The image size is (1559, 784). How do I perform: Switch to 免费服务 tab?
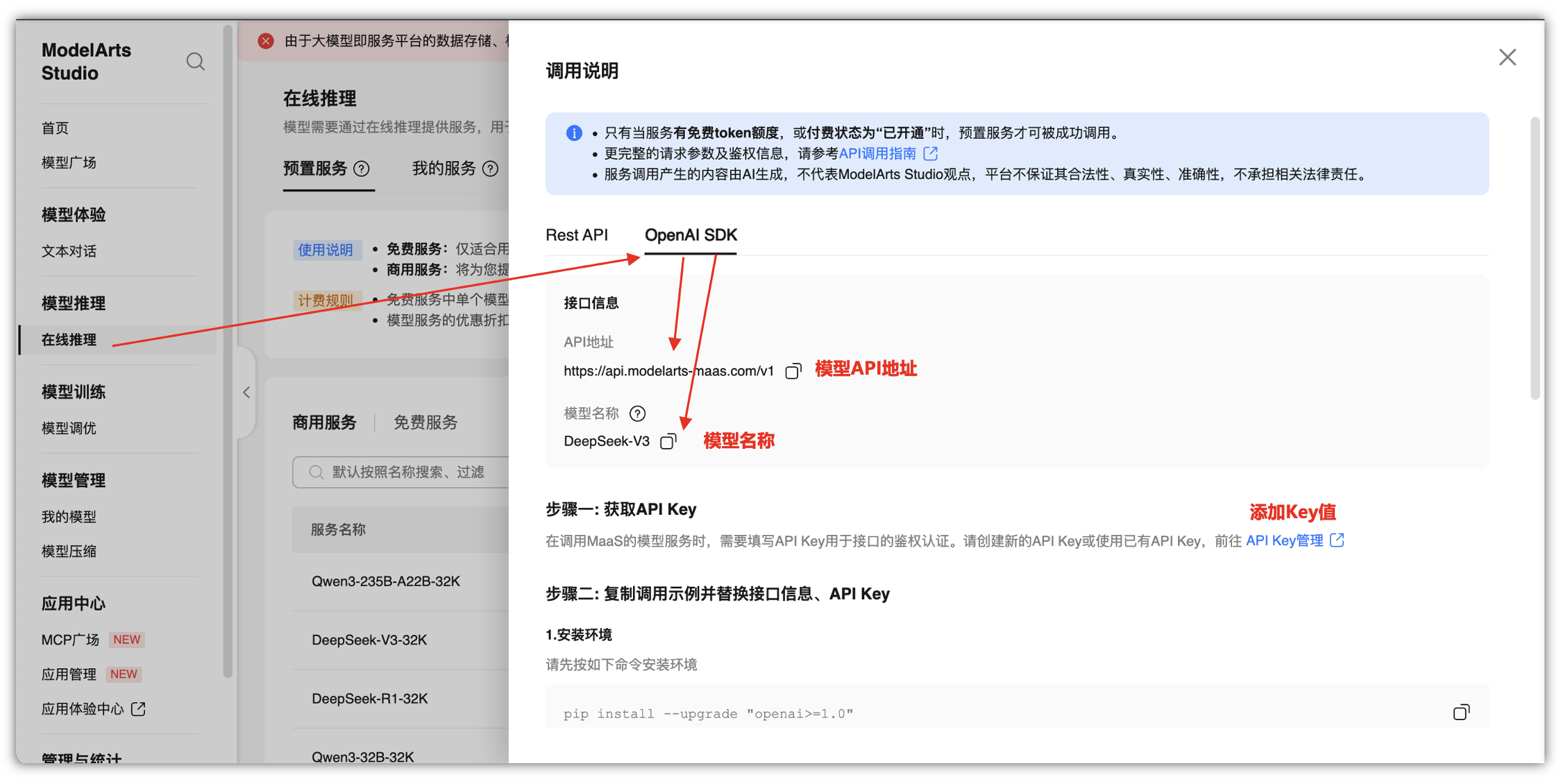pyautogui.click(x=425, y=423)
